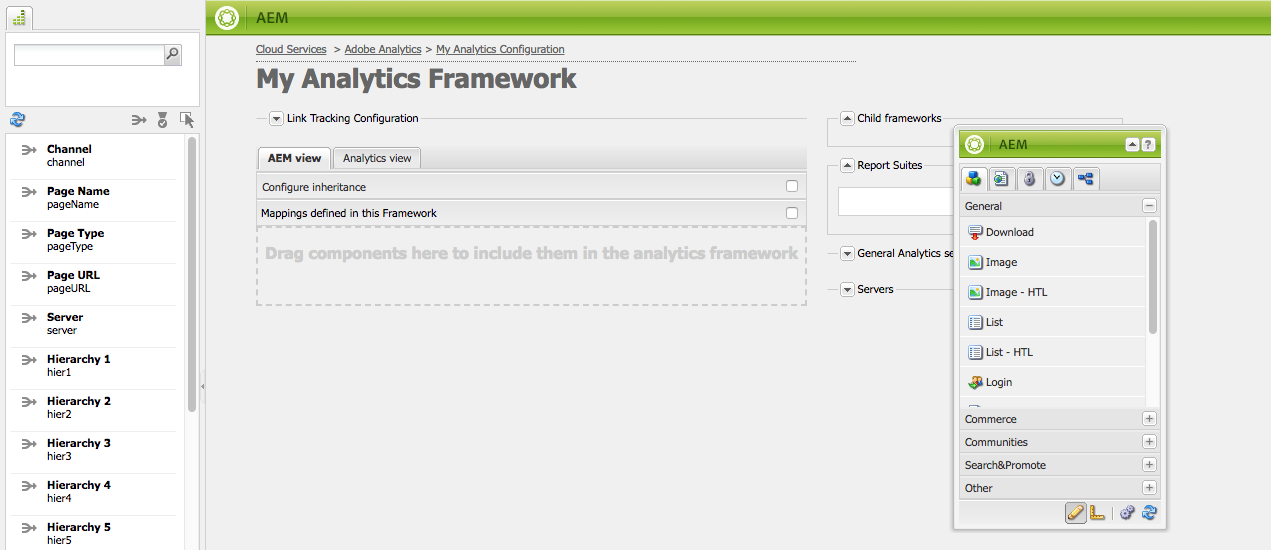
Task: Click the content finder search text field
Action: [x=88, y=55]
